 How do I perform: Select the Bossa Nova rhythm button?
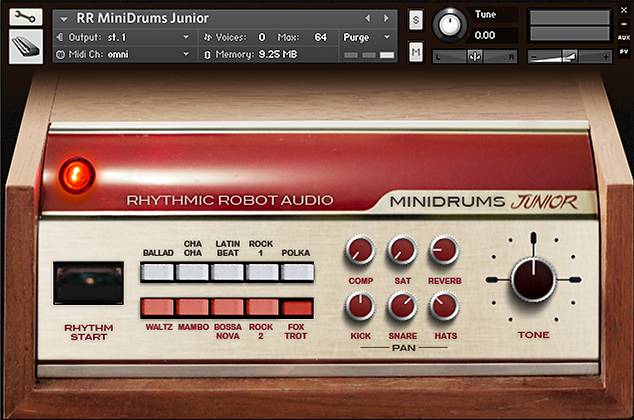pos(227,308)
